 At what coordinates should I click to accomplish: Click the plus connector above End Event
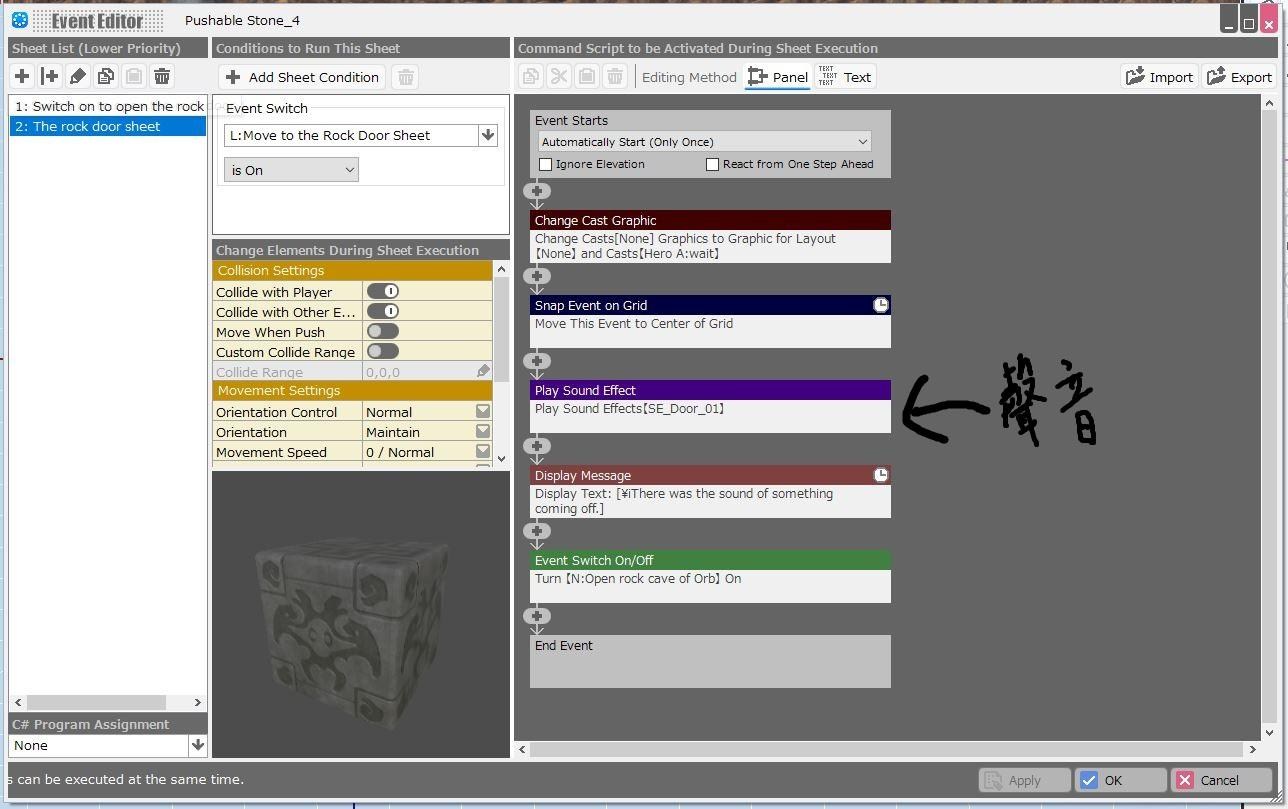click(537, 616)
